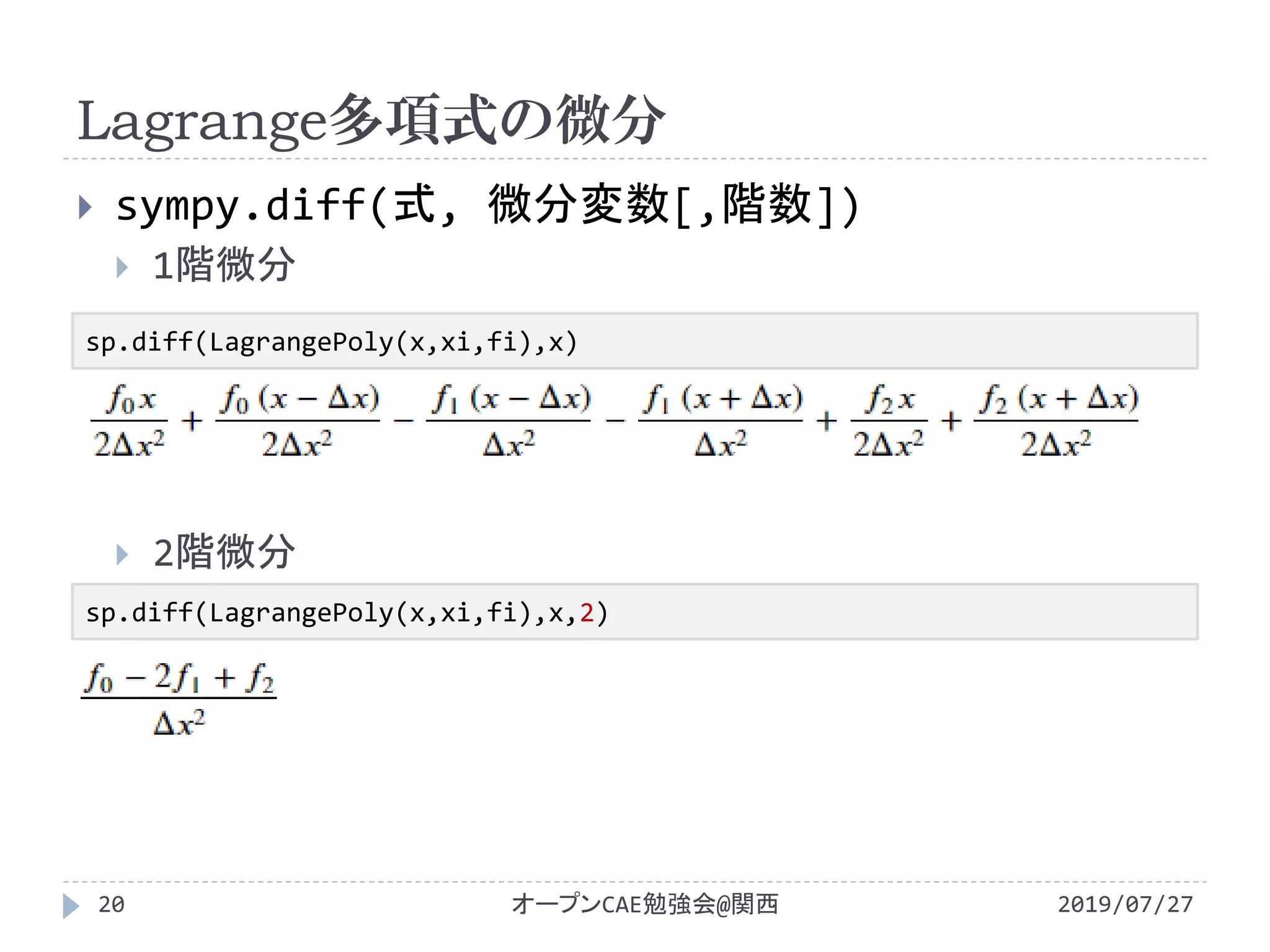Image resolution: width=1270 pixels, height=952 pixels.
Task: Click the fraction f1(x+Δx) over Δx²
Action: [x=720, y=421]
